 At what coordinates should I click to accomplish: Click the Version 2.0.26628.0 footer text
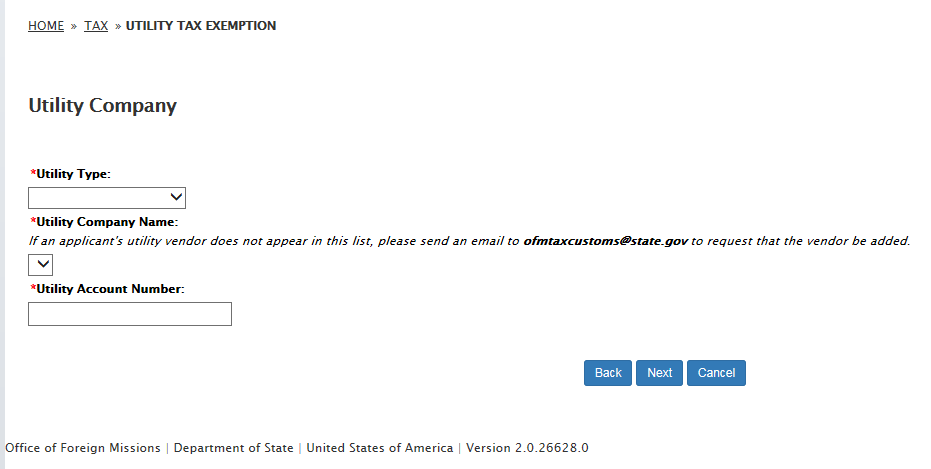coord(527,448)
